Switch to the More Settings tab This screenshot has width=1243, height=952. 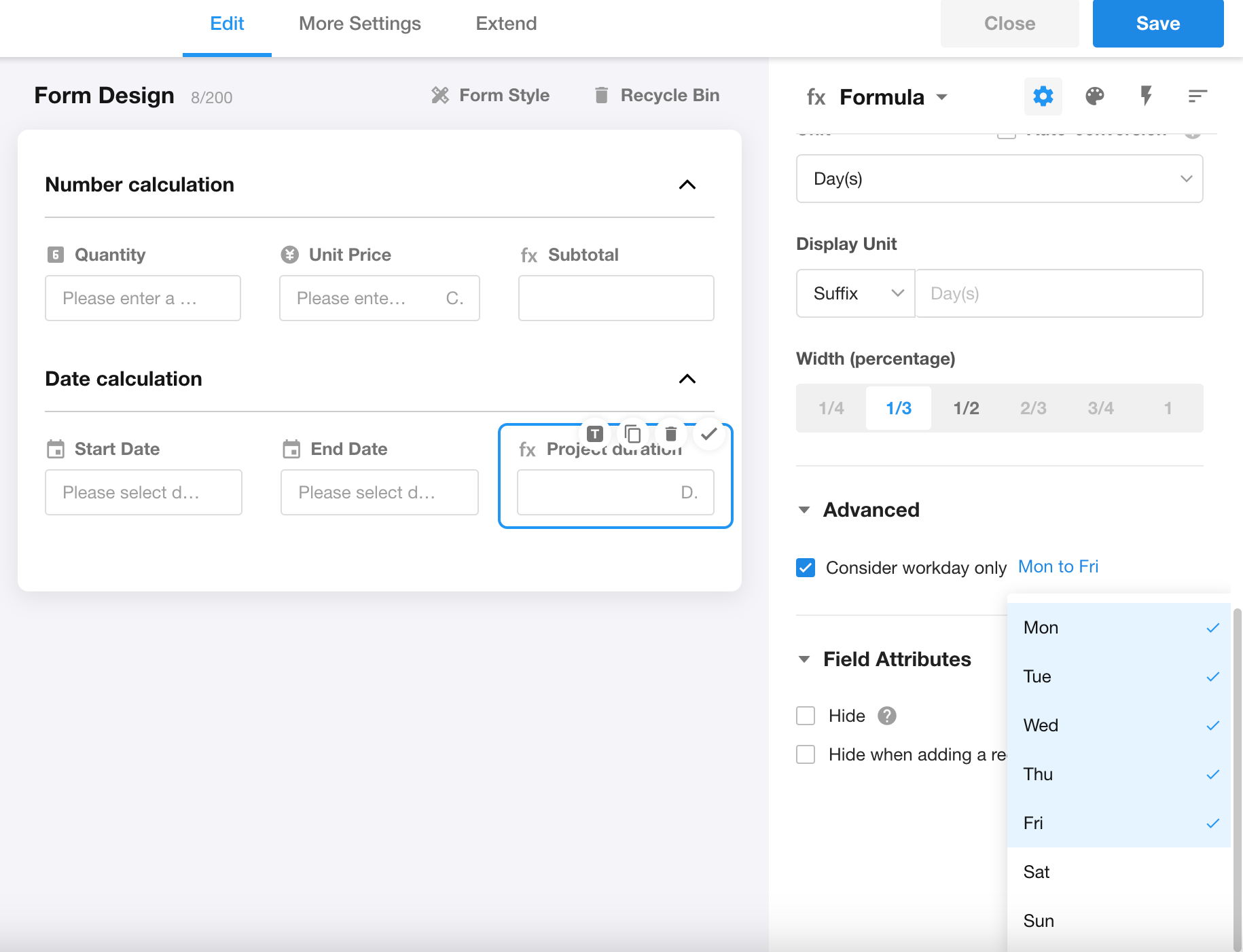coord(359,24)
